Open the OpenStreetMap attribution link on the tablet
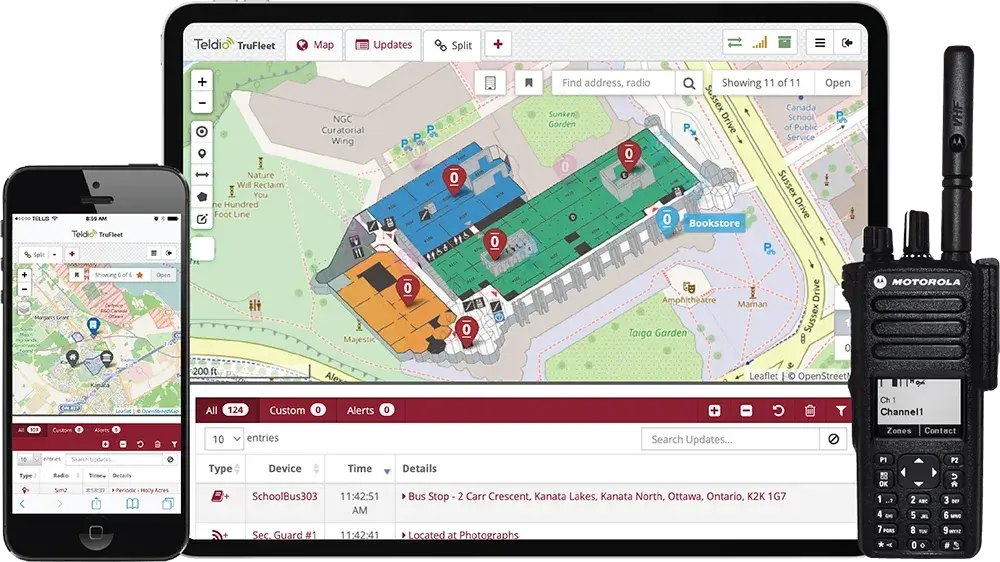The height and width of the screenshot is (562, 1000). 823,376
